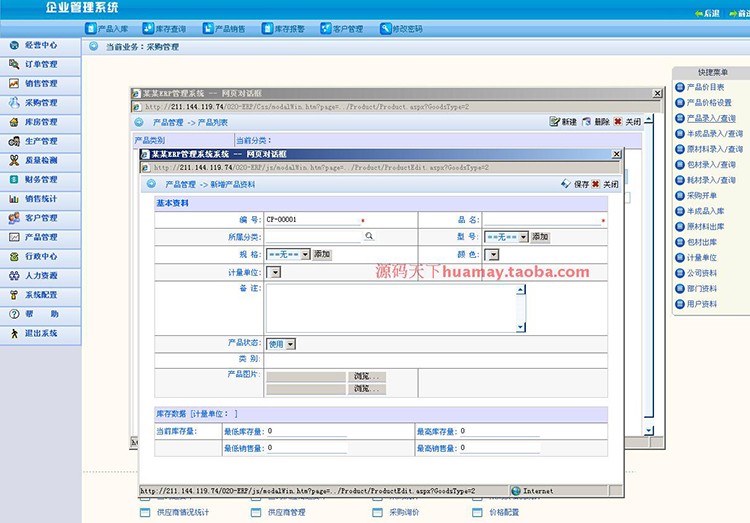This screenshot has width=750, height=523.
Task: Open 公司资料 in the quick menu
Action: click(696, 273)
